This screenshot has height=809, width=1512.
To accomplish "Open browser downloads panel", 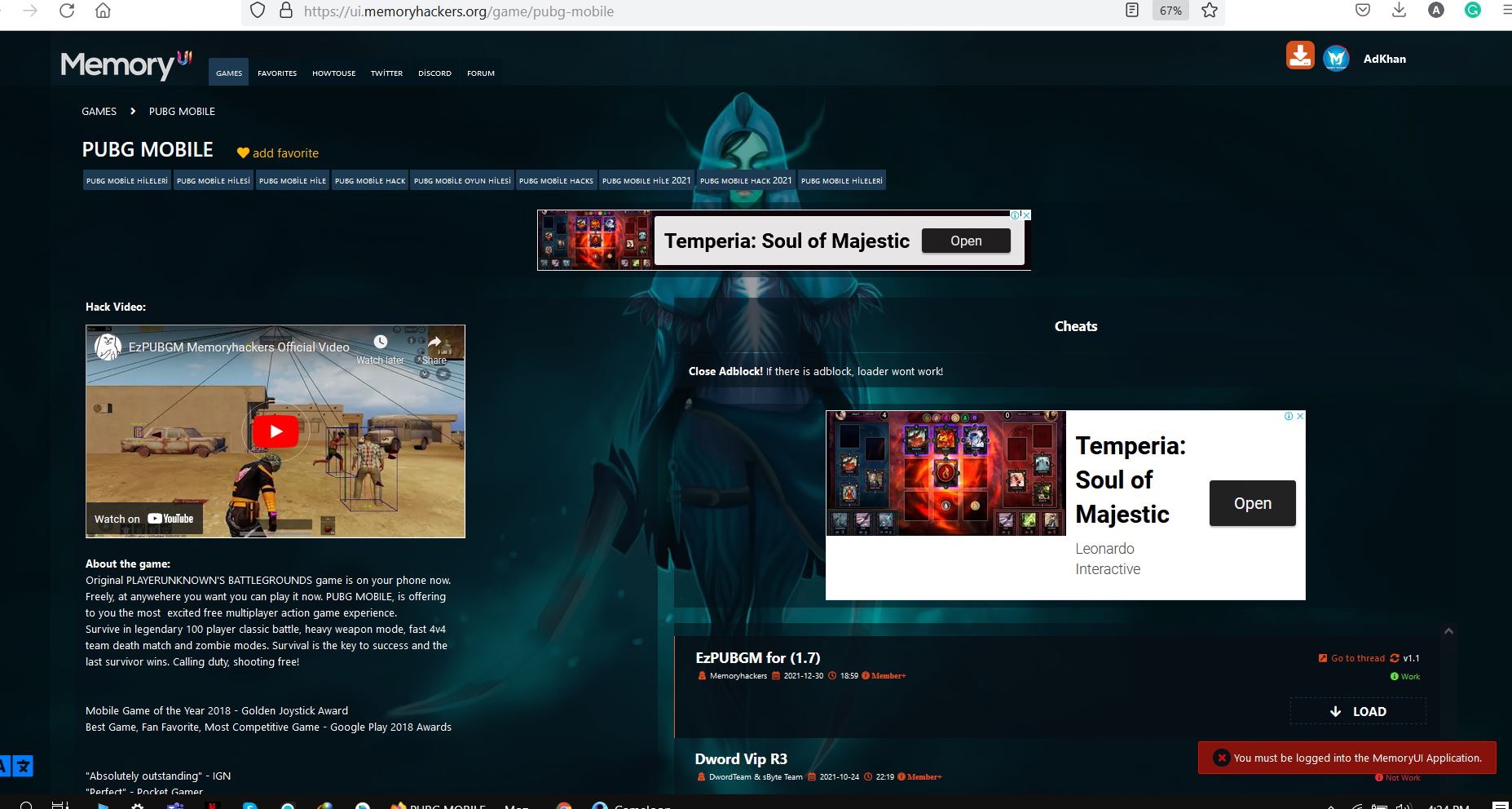I will pos(1399,11).
